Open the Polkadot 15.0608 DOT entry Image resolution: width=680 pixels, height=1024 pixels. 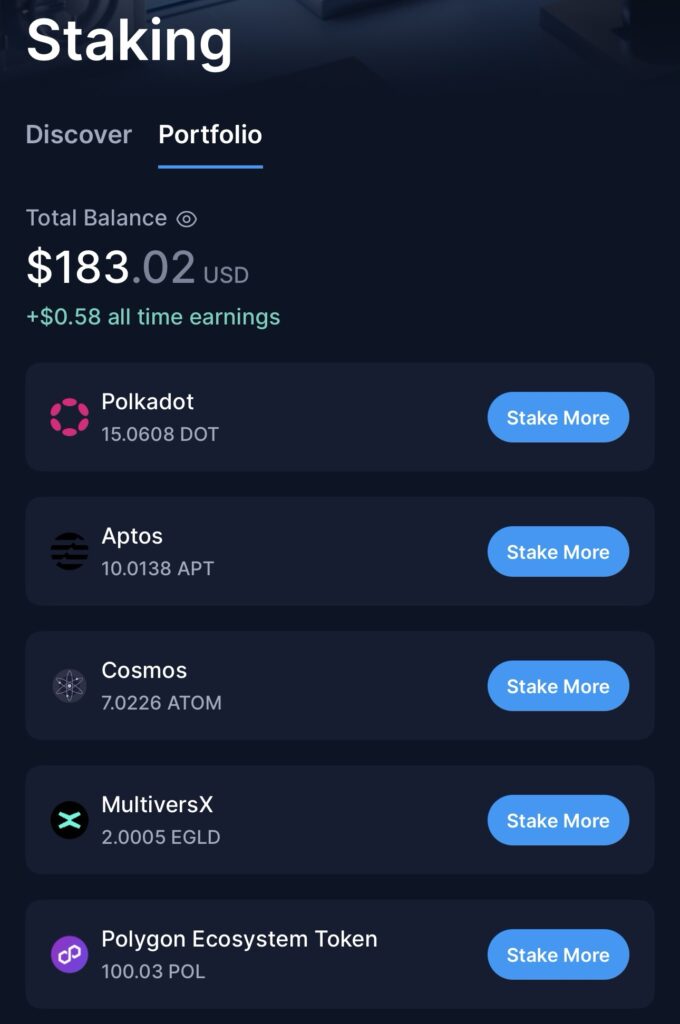pyautogui.click(x=340, y=417)
